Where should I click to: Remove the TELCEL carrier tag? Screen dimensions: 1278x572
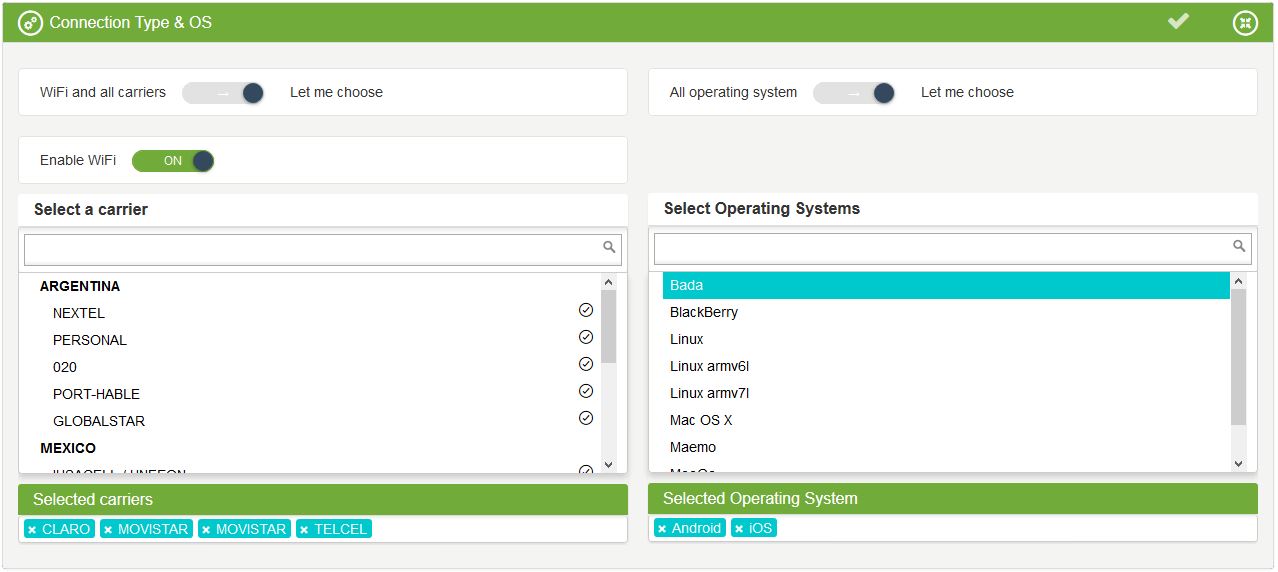tap(305, 529)
